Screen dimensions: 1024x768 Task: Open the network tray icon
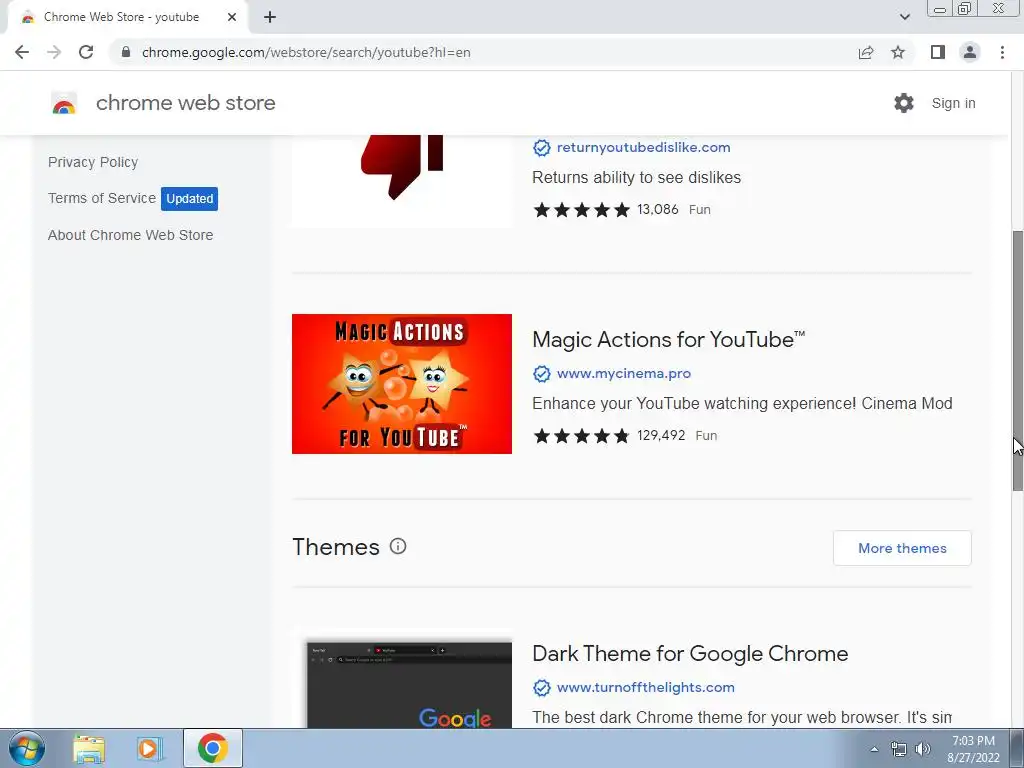tap(899, 749)
